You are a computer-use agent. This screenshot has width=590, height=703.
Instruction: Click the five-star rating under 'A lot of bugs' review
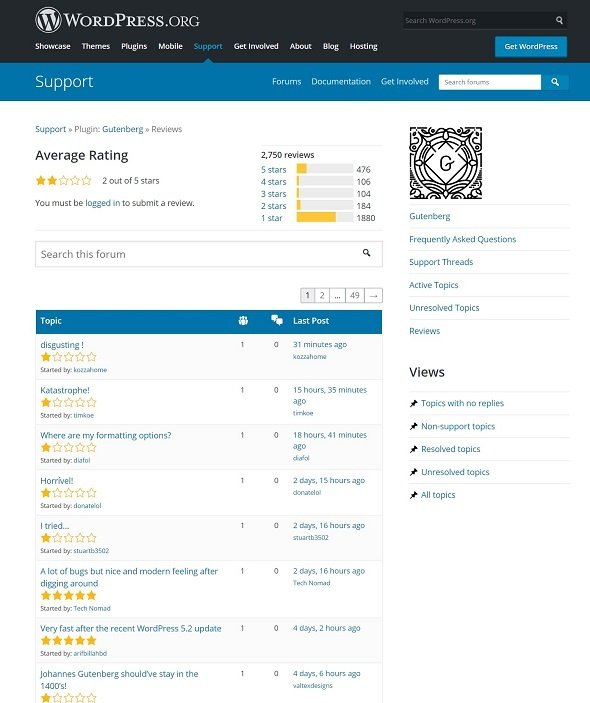pos(68,595)
